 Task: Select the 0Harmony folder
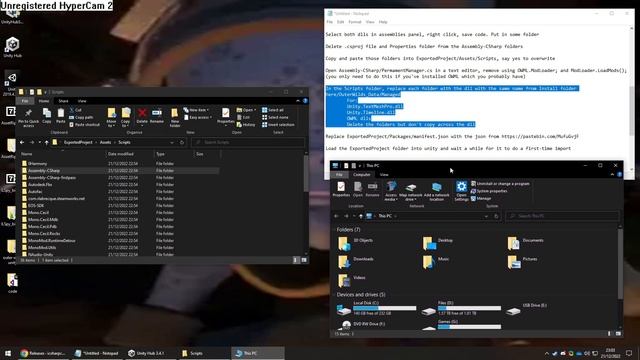point(38,164)
